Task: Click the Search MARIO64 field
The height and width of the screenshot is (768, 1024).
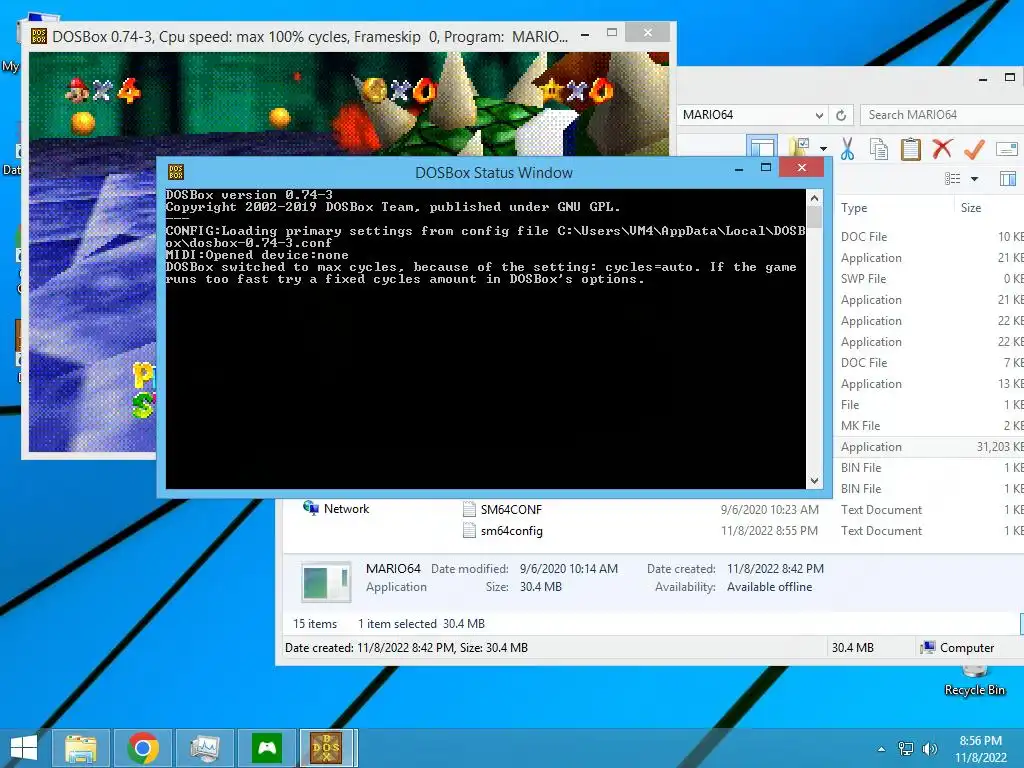Action: [942, 115]
